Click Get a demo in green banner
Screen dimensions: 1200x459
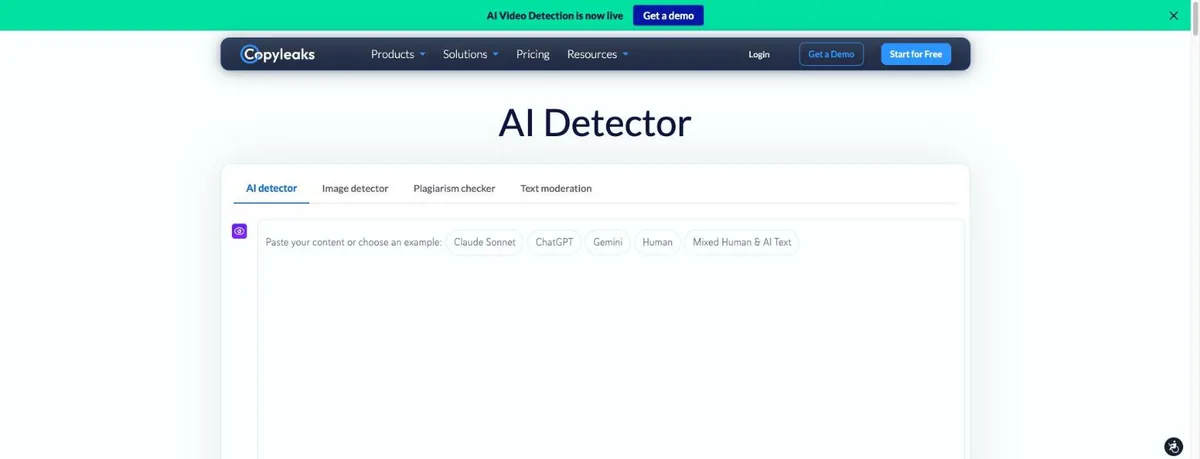668,15
